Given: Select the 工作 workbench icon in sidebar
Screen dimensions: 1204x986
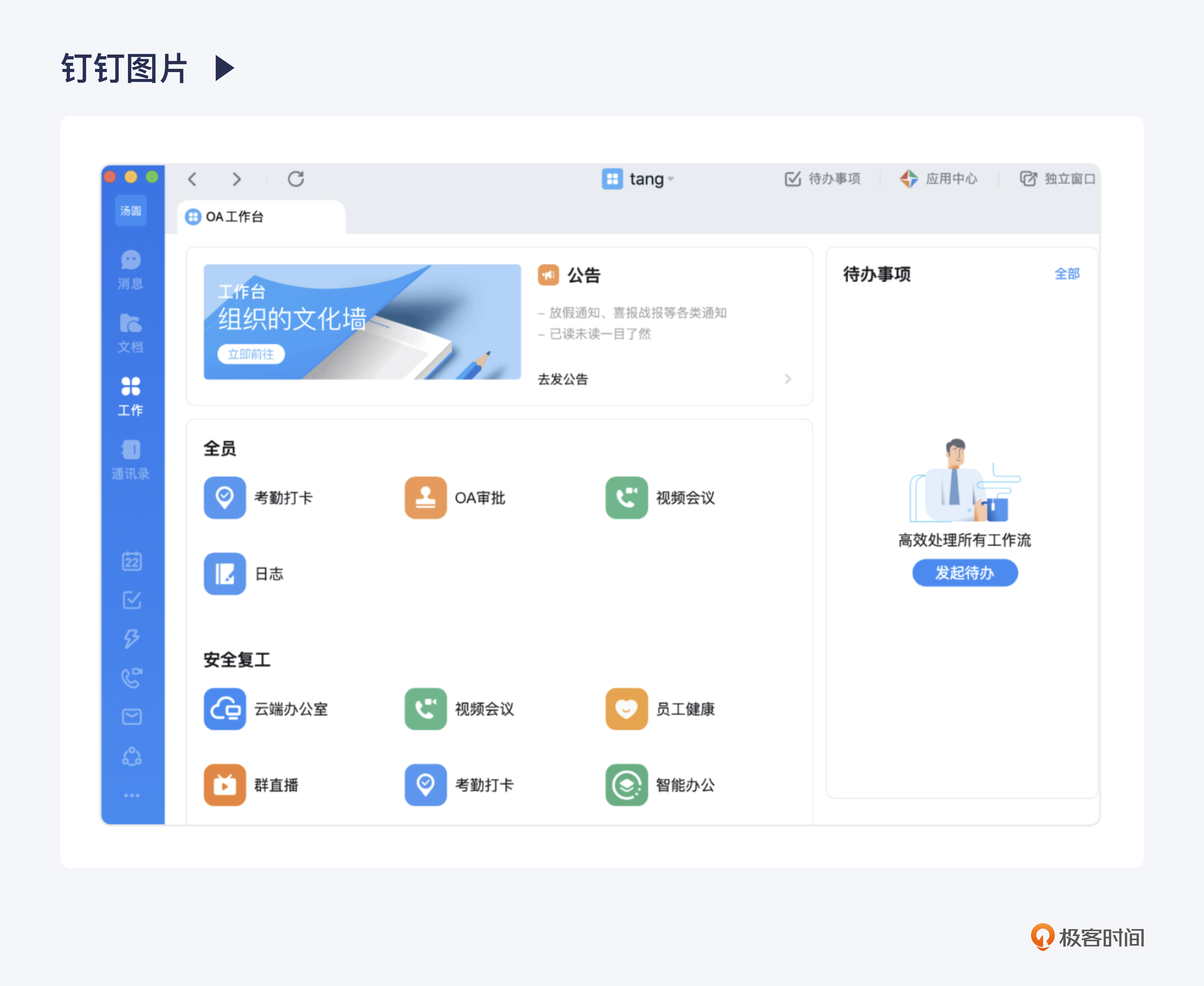Looking at the screenshot, I should click(131, 396).
